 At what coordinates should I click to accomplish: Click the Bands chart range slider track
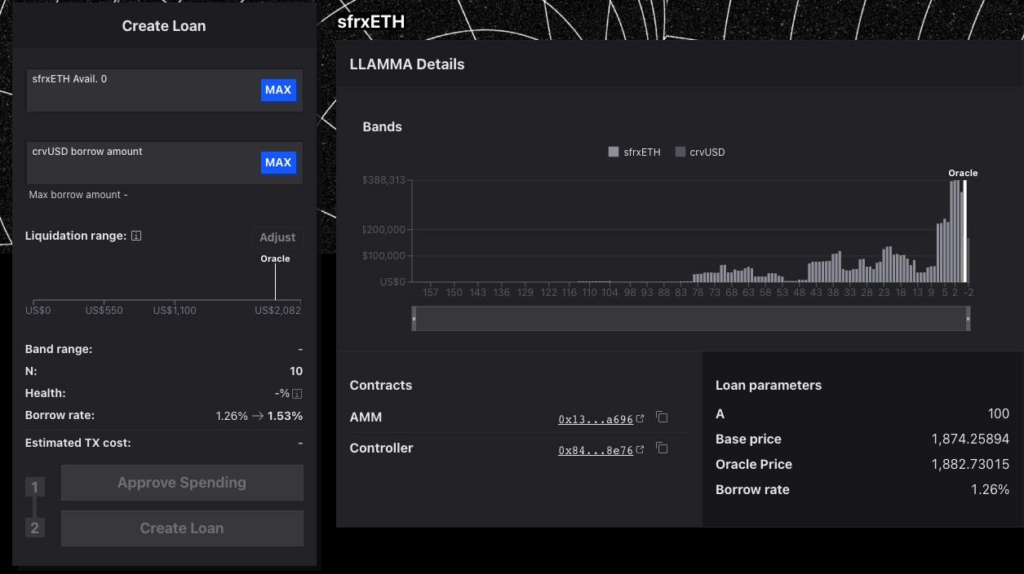pyautogui.click(x=690, y=318)
